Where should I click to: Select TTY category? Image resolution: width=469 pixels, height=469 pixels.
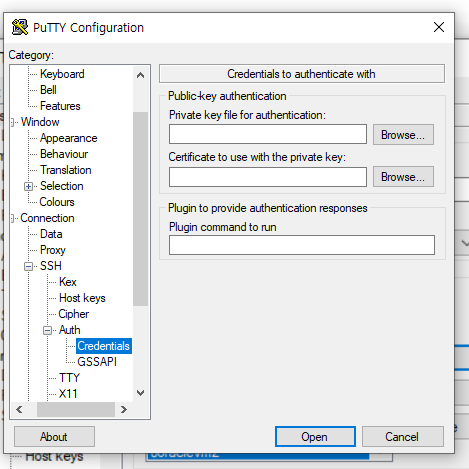(x=69, y=378)
